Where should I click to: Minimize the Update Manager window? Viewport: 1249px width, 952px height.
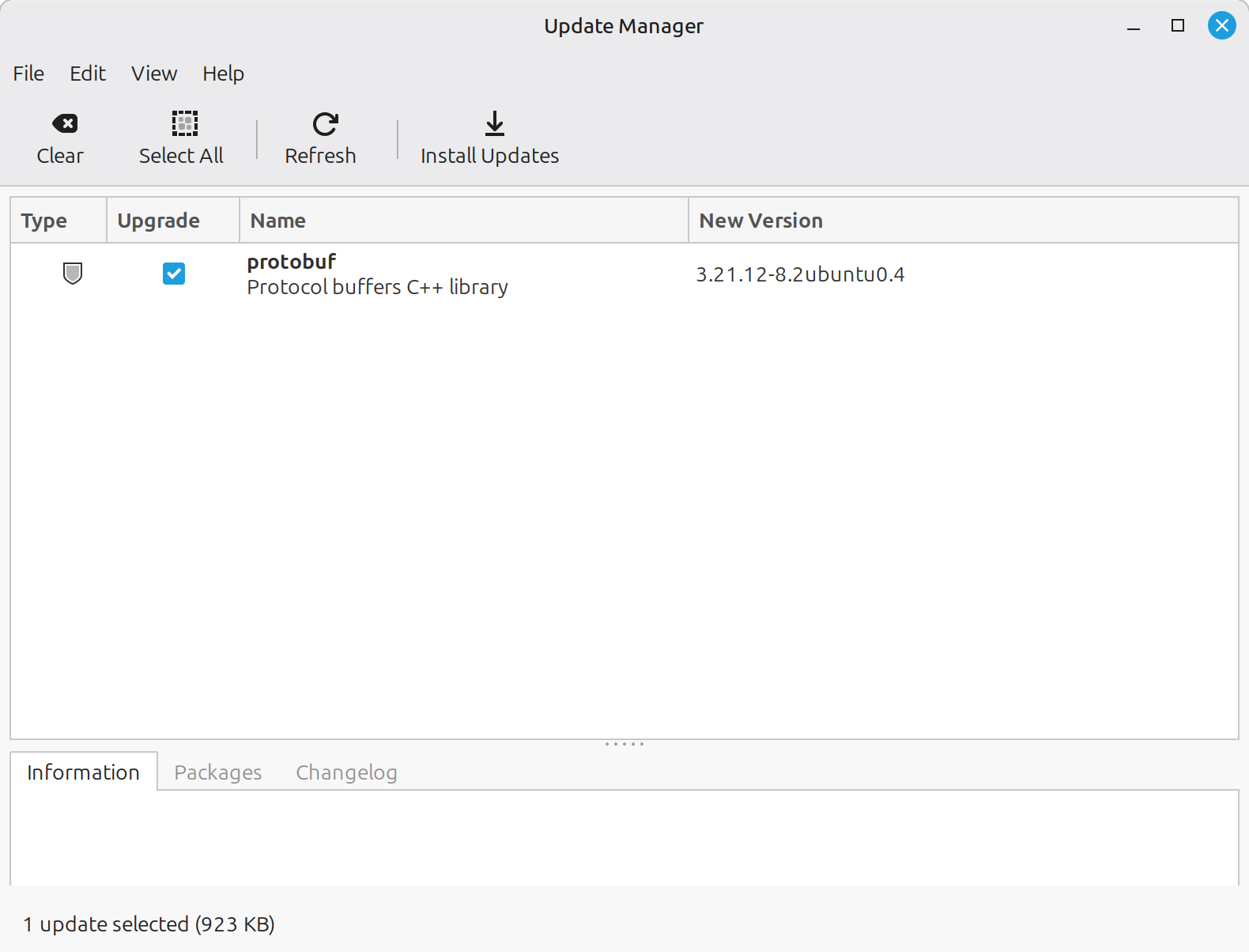click(1134, 26)
